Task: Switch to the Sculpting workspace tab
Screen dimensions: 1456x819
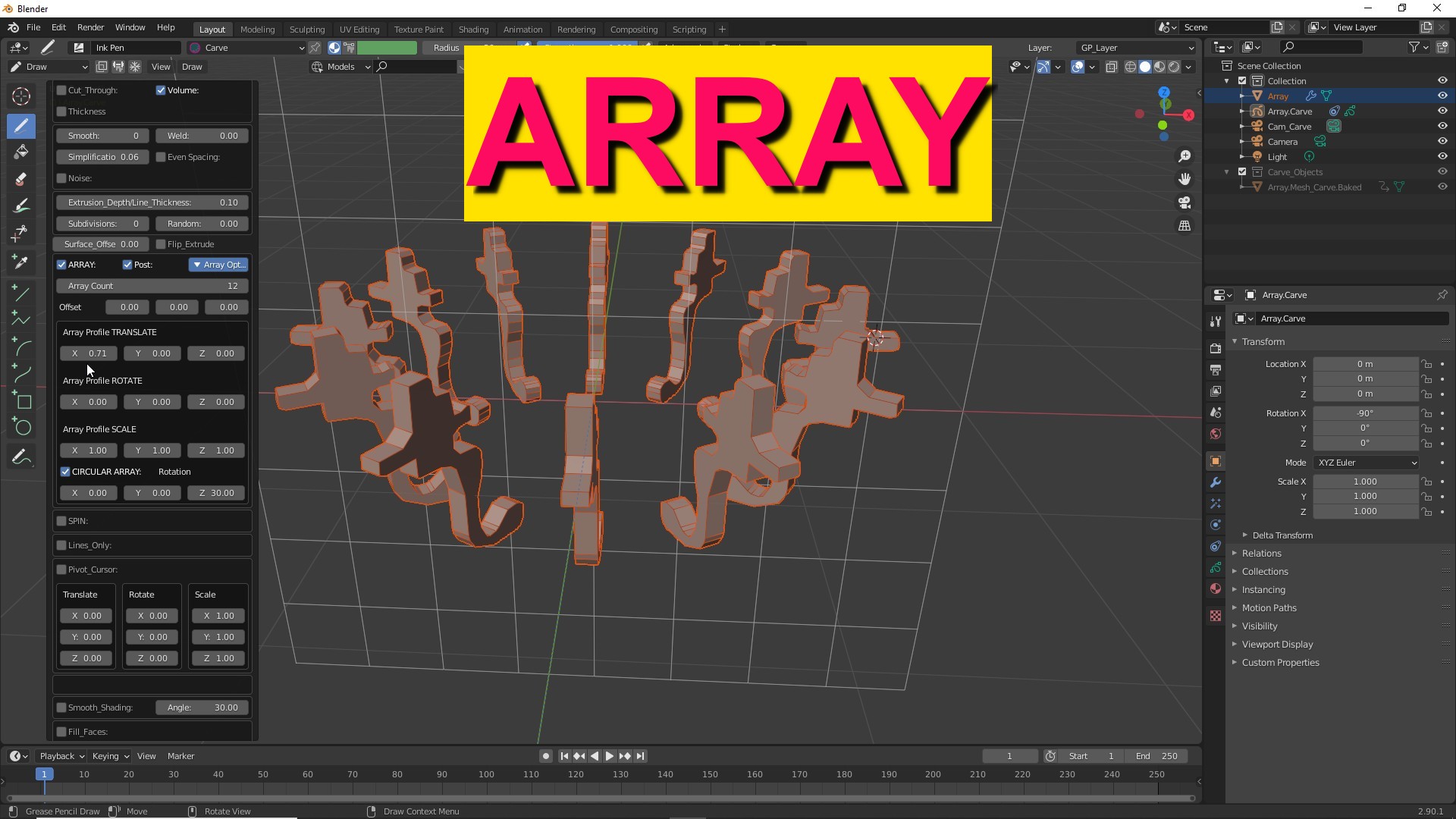Action: (307, 30)
